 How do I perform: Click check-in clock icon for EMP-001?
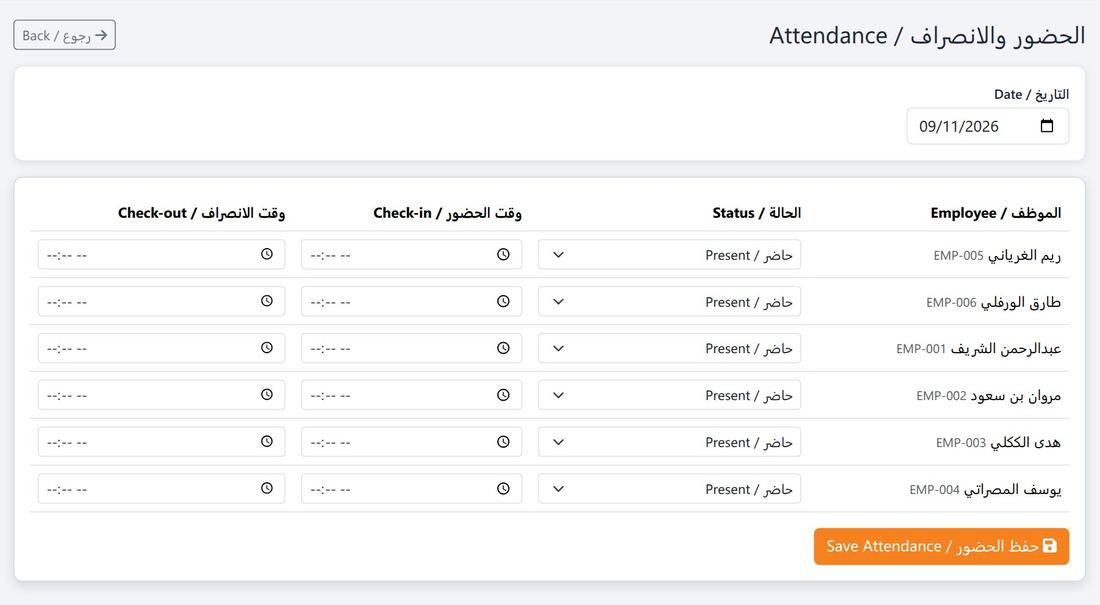(503, 348)
